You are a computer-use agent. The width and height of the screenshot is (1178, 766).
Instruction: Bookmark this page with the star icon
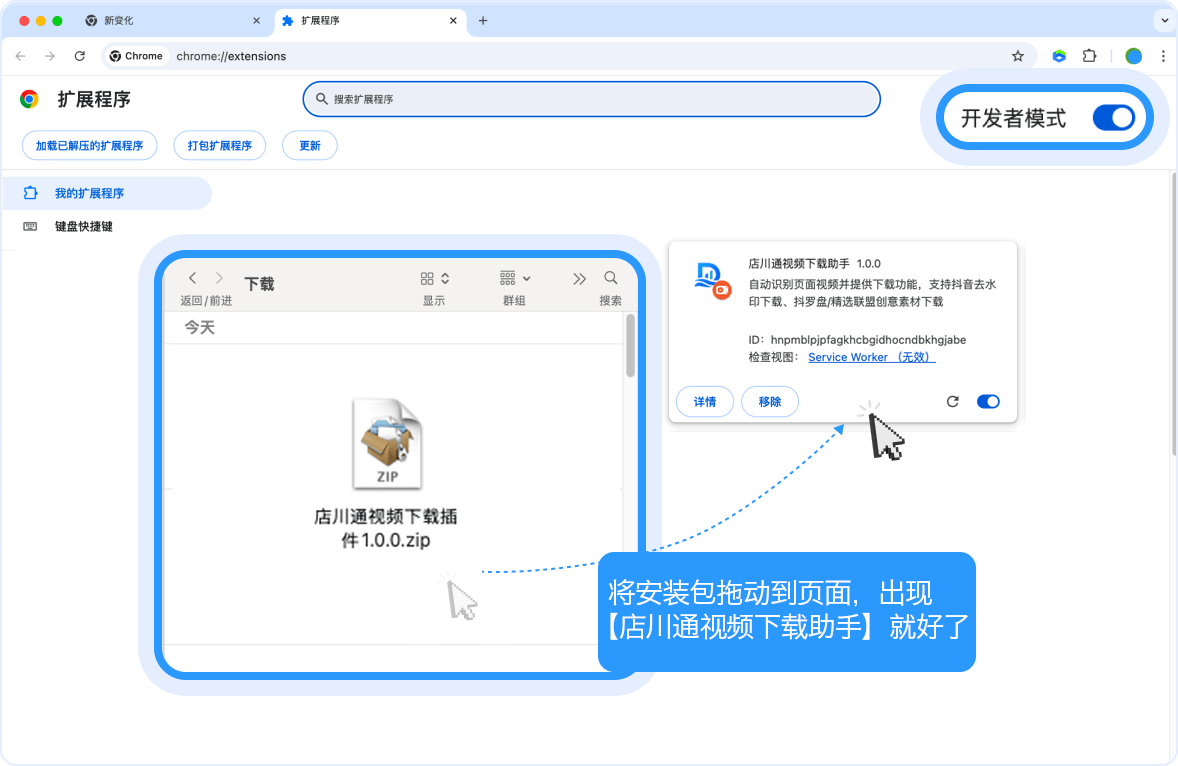coord(1018,56)
